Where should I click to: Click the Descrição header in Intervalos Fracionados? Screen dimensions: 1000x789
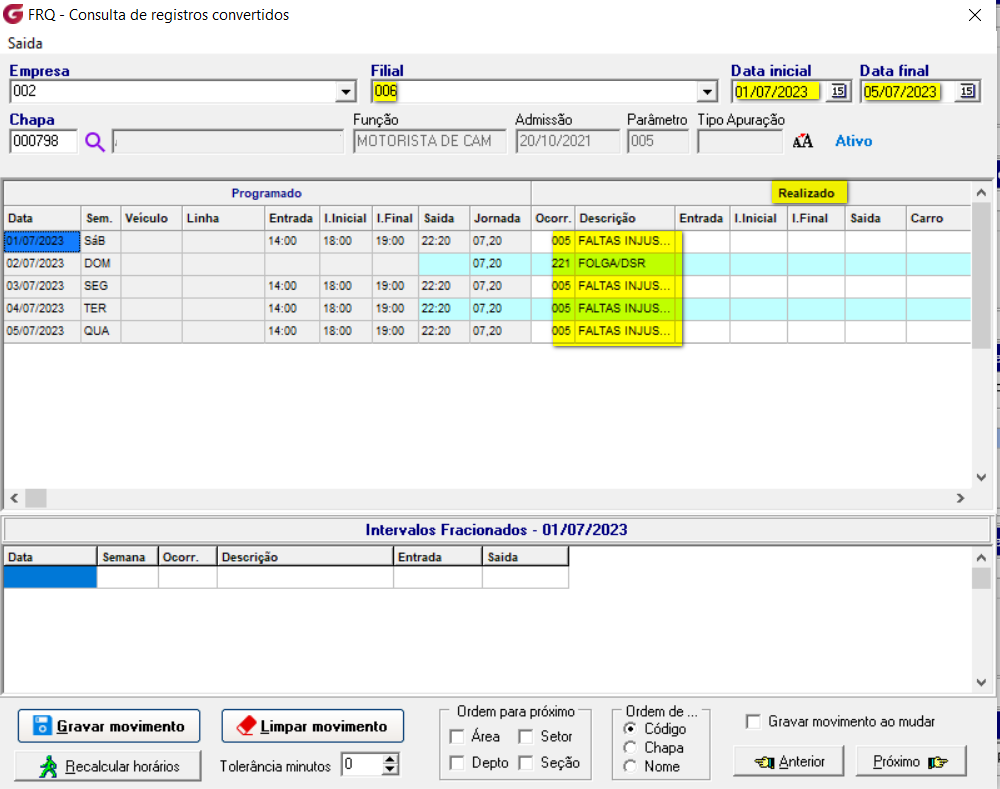305,557
